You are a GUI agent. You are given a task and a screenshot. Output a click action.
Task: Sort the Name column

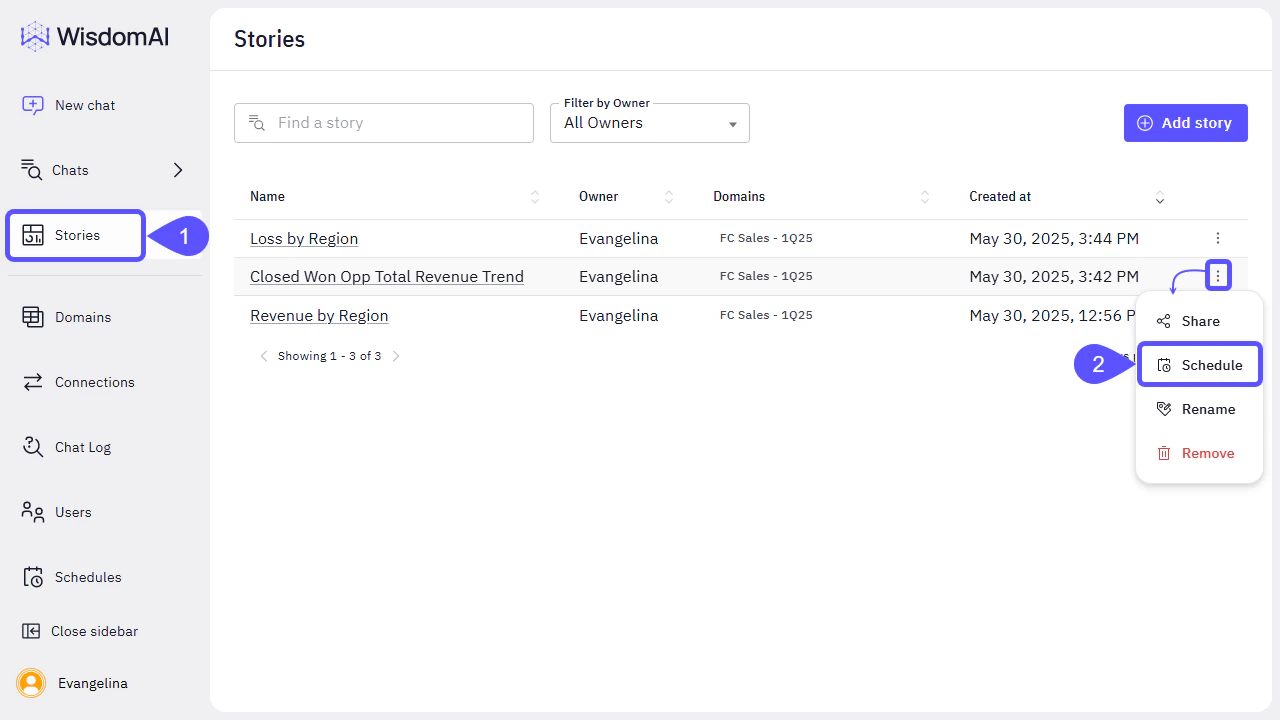pyautogui.click(x=535, y=196)
